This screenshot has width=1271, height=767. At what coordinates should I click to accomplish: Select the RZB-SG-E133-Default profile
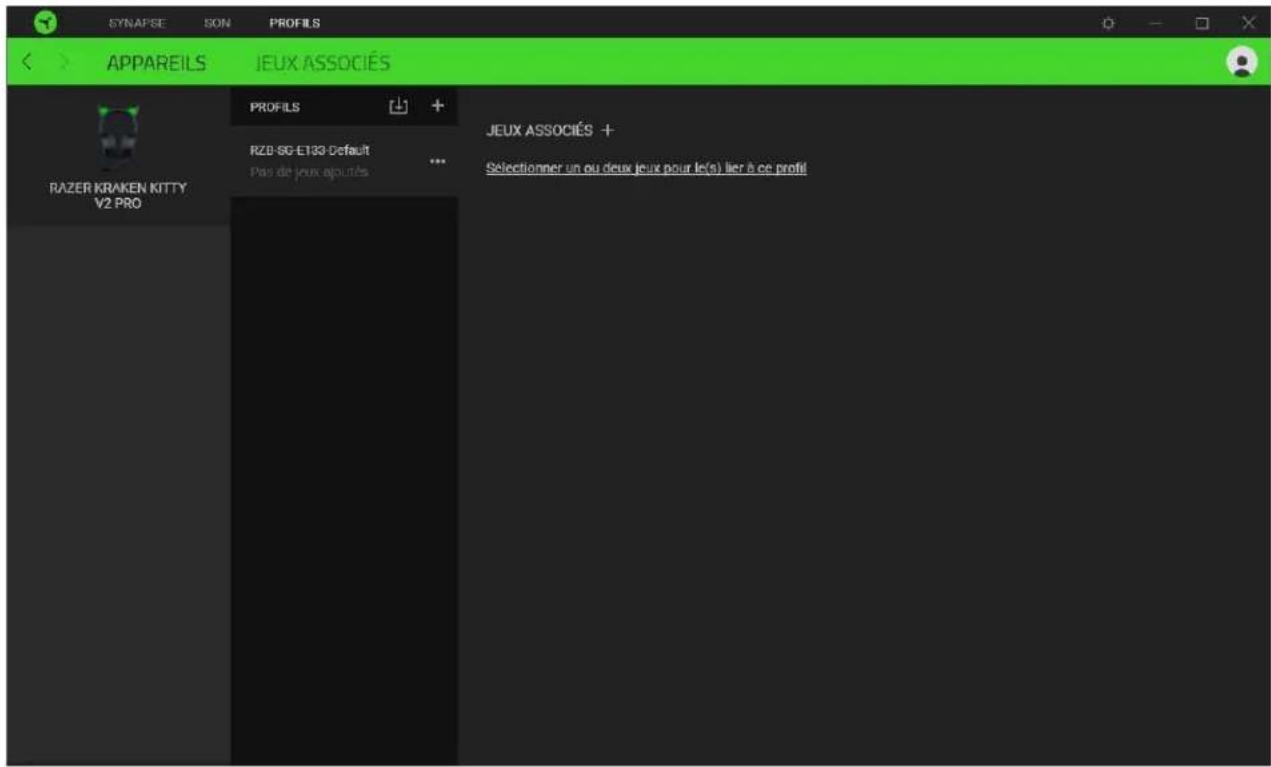click(x=344, y=161)
